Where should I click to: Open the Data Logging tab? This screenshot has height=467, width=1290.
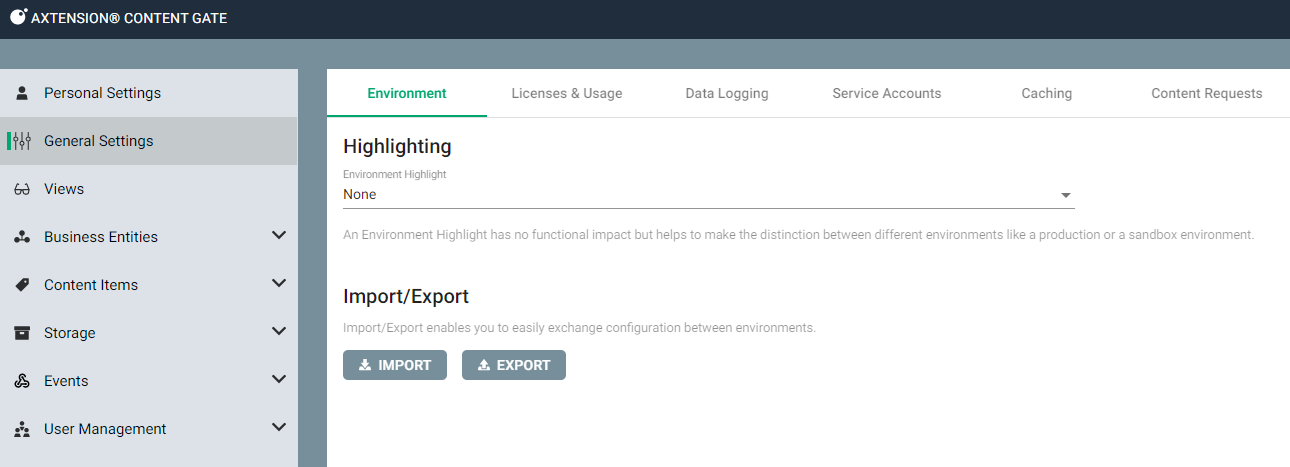[726, 93]
